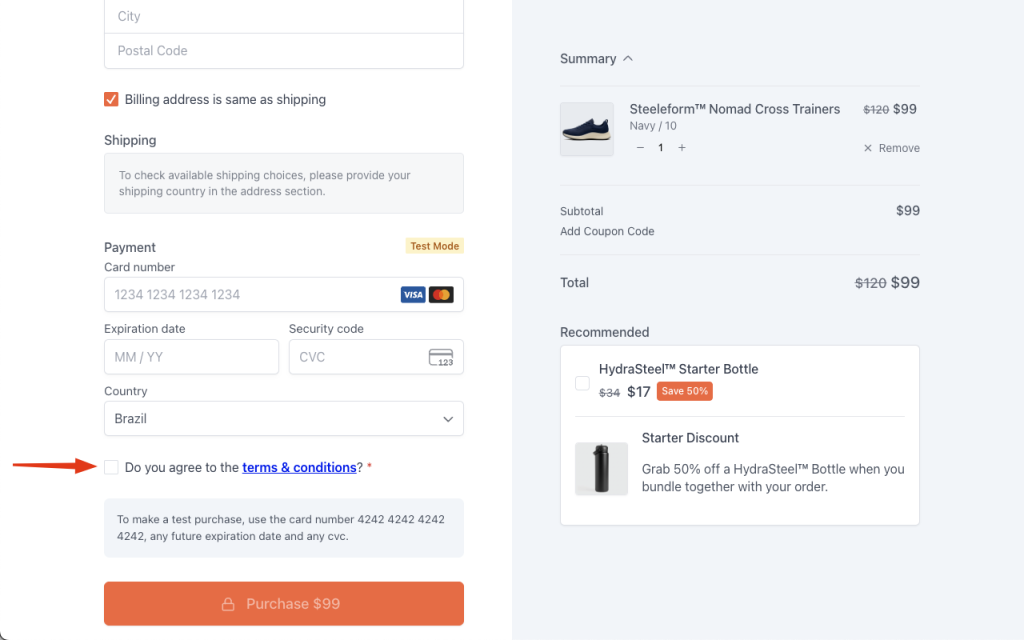This screenshot has width=1024, height=640.
Task: Decrease the trainers quantity with the minus icon
Action: click(x=640, y=147)
